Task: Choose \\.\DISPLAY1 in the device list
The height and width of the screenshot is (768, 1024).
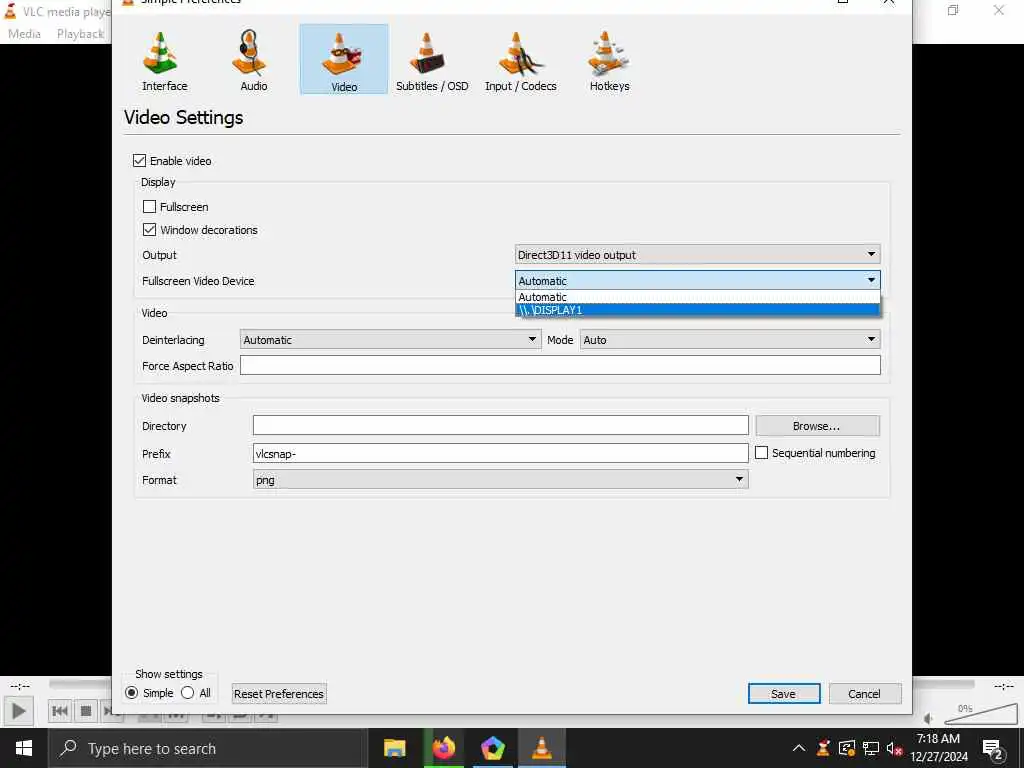Action: point(697,310)
